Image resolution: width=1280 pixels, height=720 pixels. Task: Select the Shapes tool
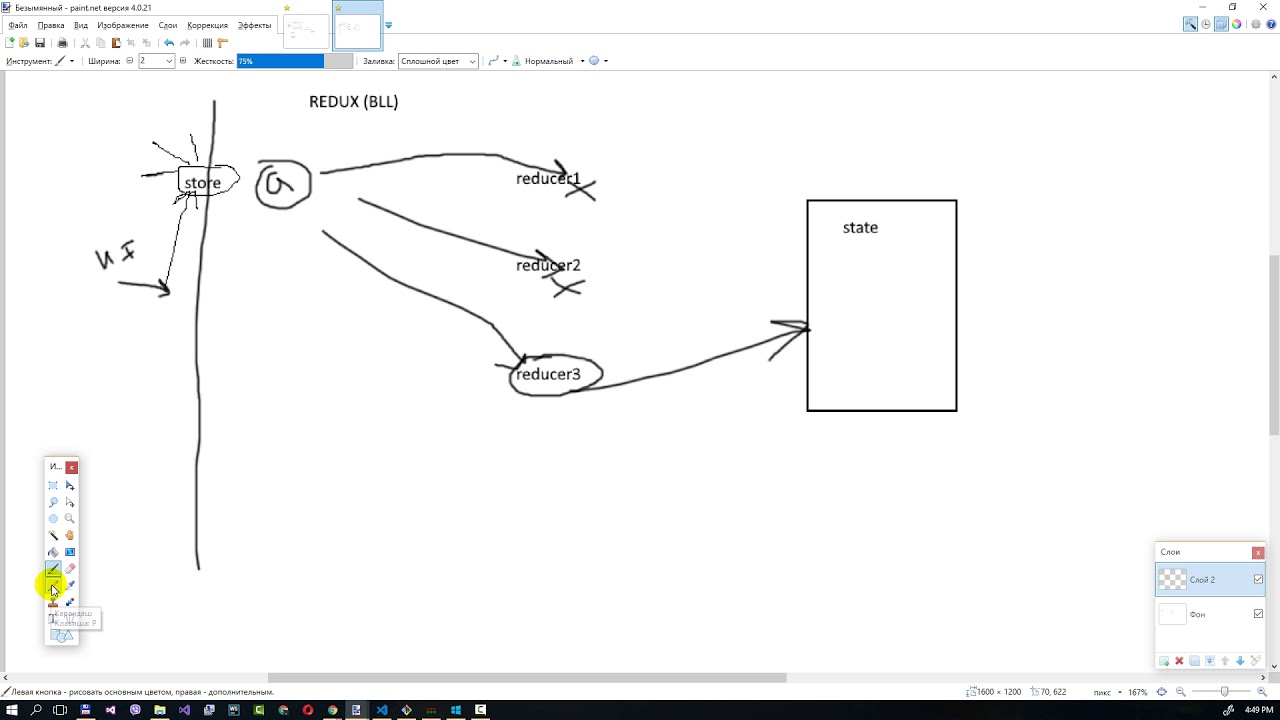point(62,635)
